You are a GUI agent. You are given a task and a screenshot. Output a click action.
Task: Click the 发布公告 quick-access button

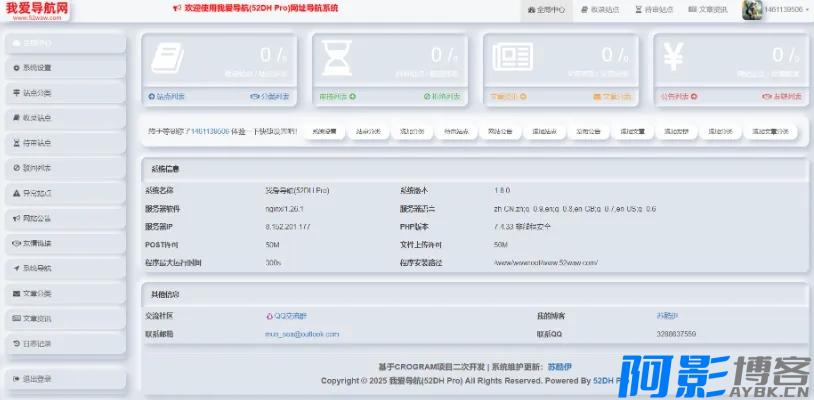click(588, 132)
